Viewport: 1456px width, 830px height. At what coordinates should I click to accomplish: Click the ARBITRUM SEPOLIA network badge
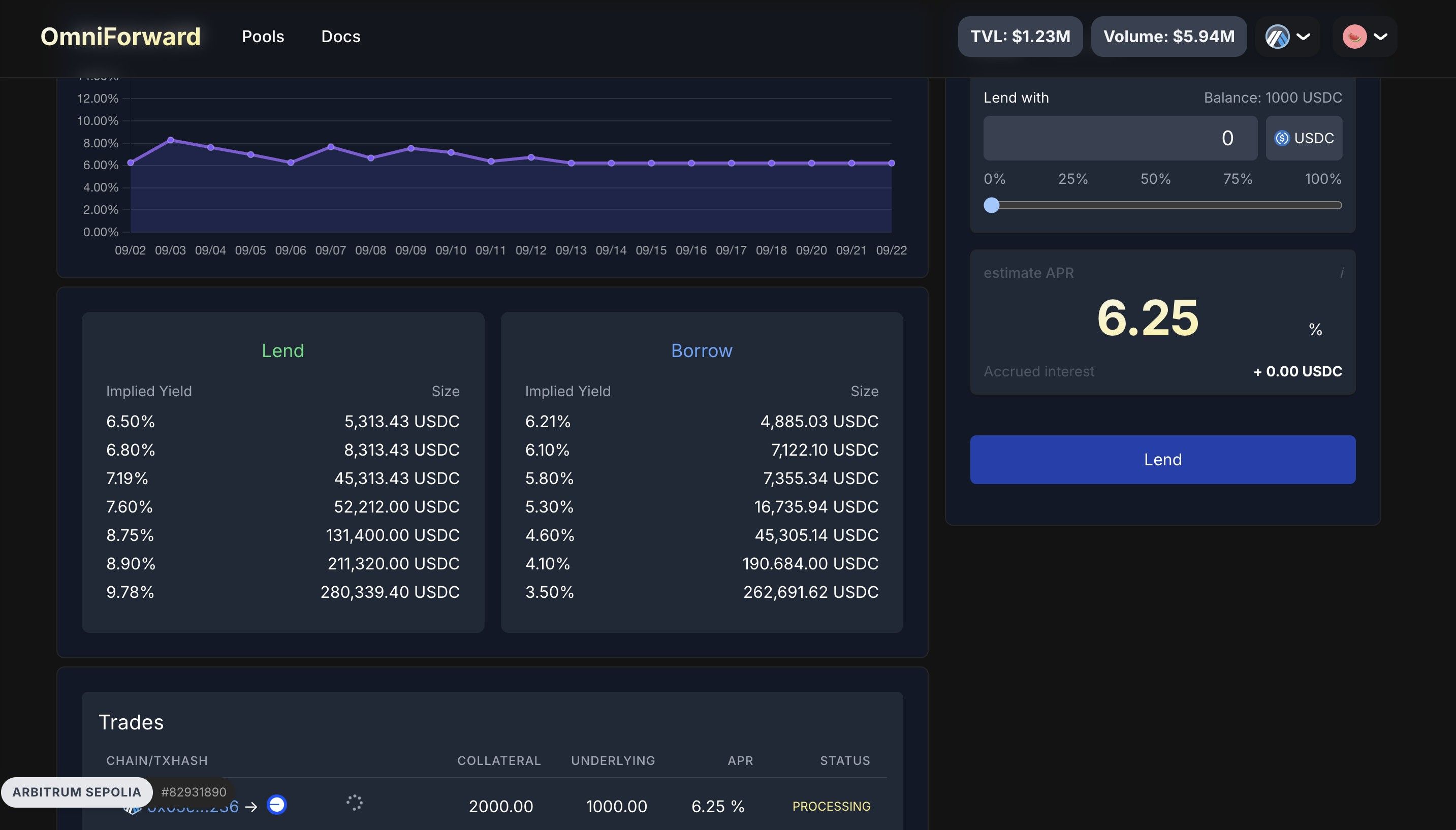76,792
